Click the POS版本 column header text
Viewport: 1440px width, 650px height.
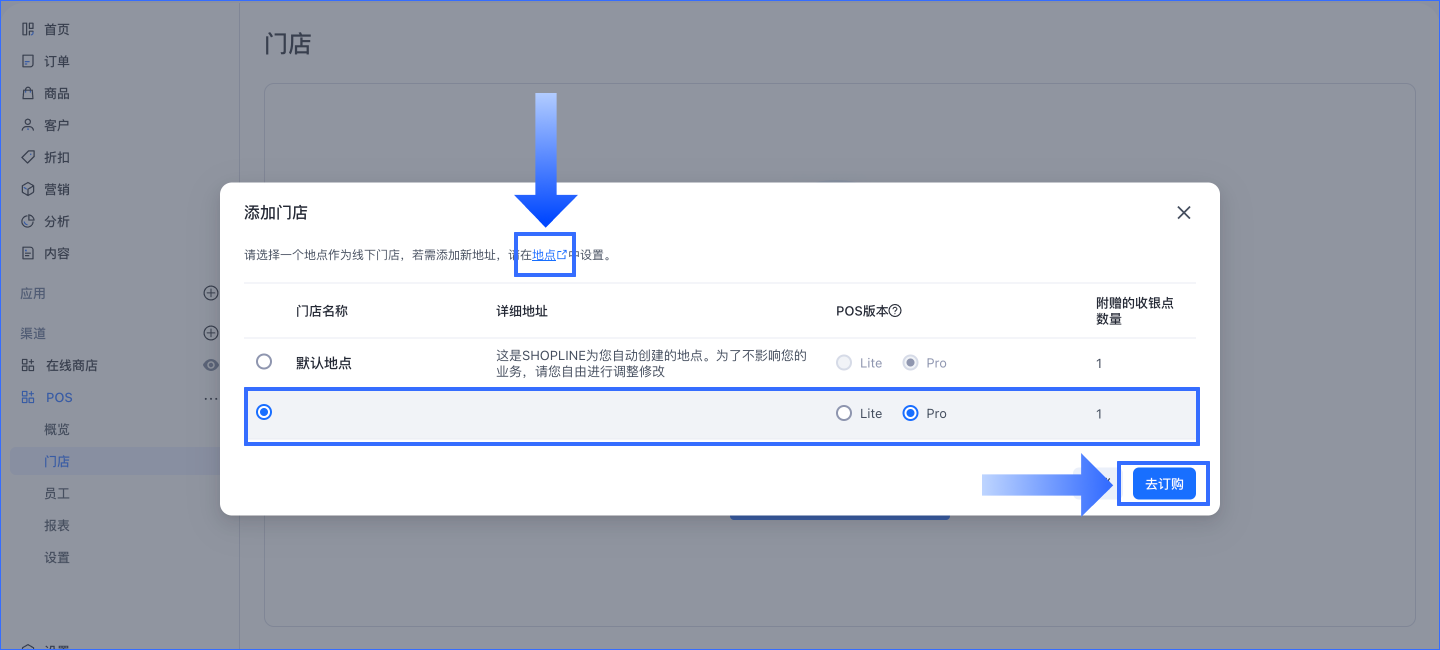861,311
